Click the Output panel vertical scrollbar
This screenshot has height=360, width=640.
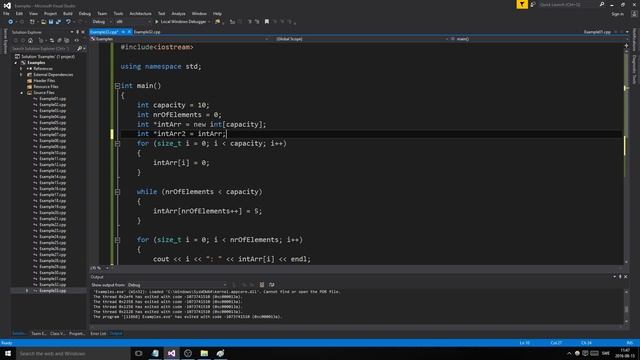tap(626, 307)
